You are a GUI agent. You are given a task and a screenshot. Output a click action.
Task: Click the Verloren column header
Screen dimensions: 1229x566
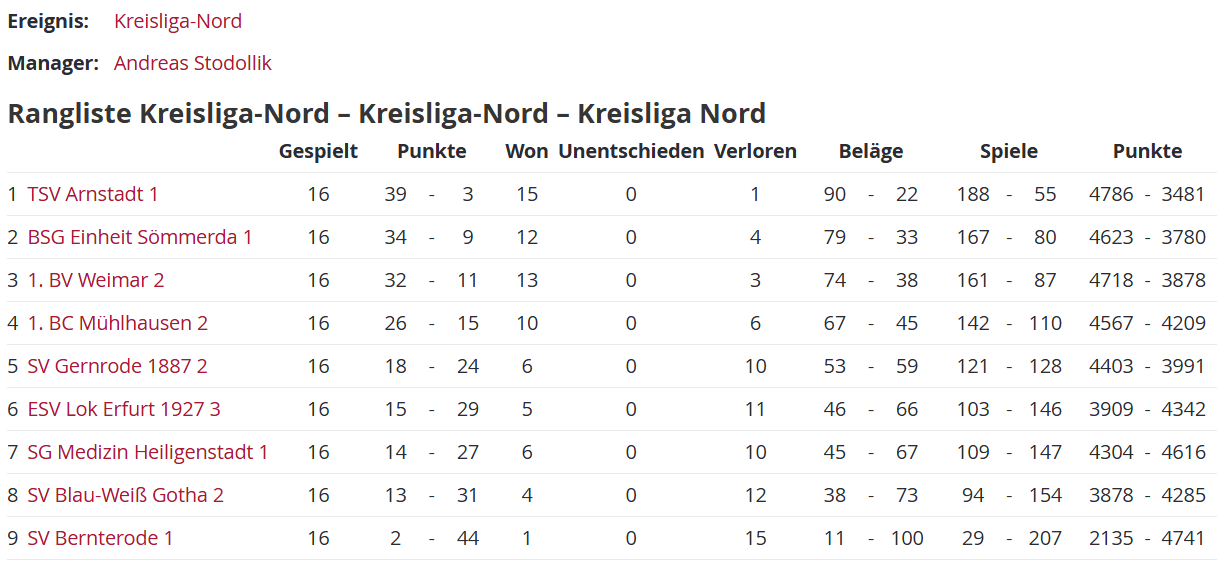755,151
